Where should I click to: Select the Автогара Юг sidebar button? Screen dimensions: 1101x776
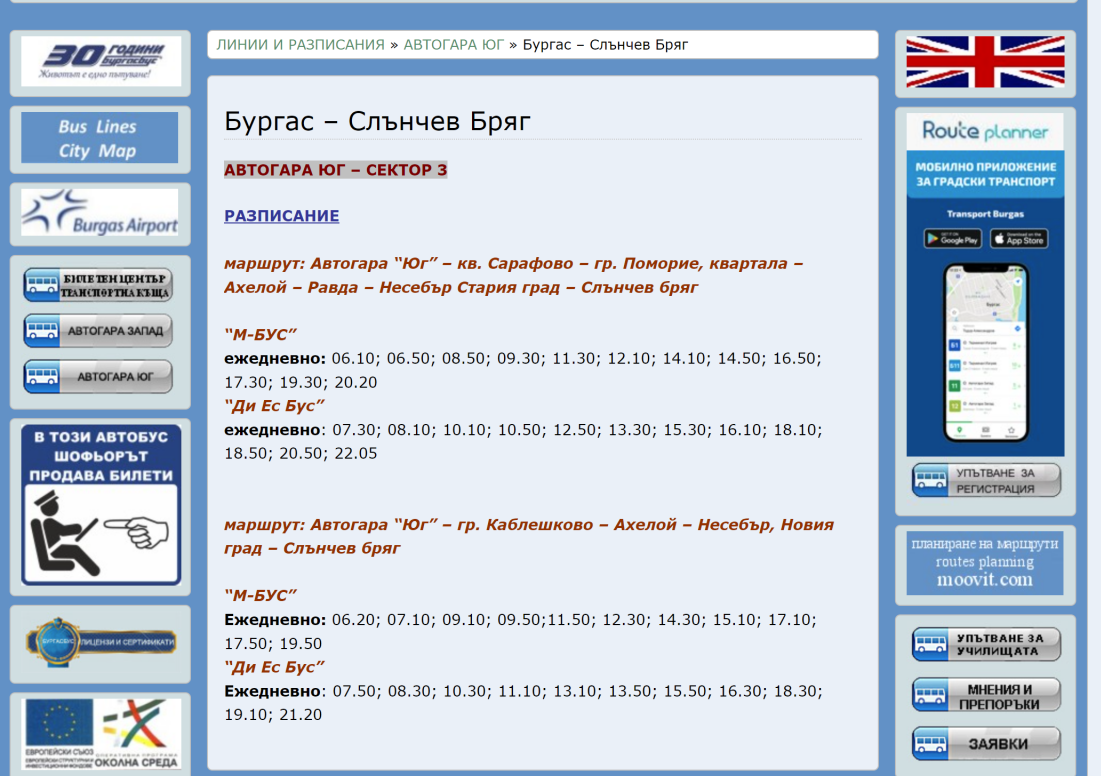pos(98,377)
